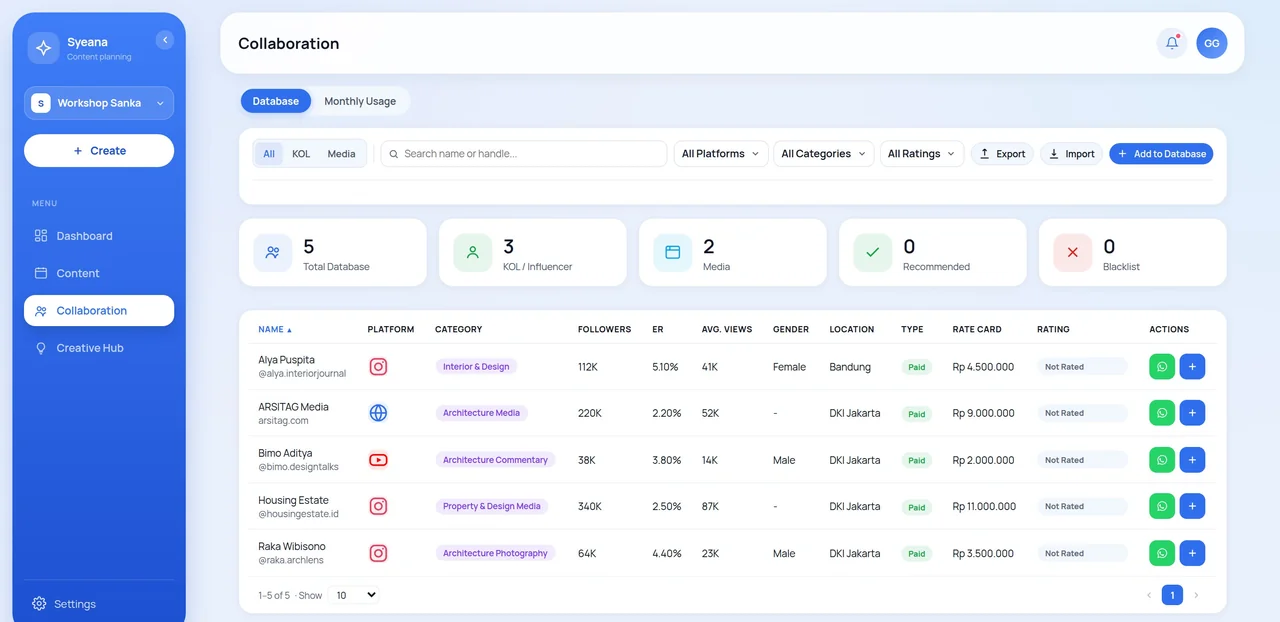The height and width of the screenshot is (622, 1280).
Task: Open the rows-per-page Show 10 dropdown
Action: 355,595
